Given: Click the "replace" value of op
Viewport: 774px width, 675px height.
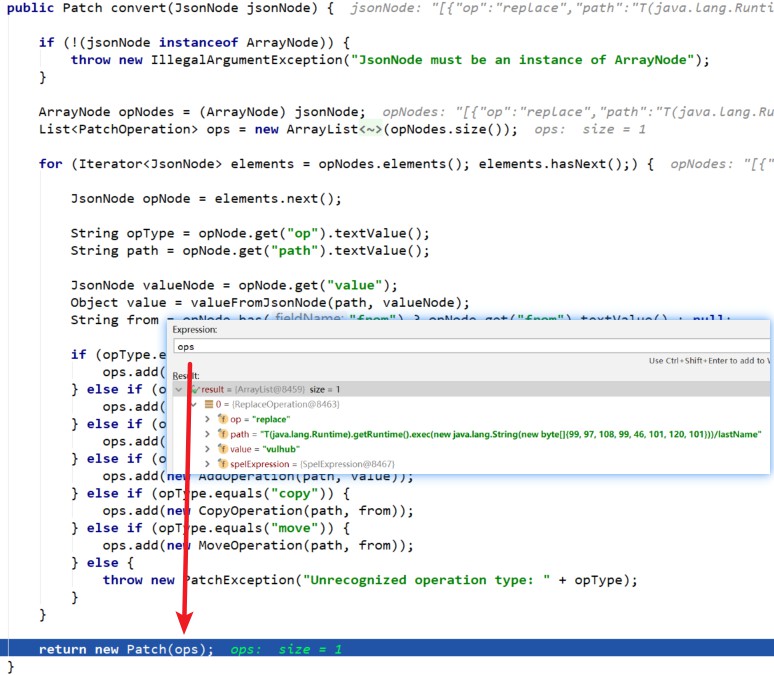Looking at the screenshot, I should tap(271, 419).
